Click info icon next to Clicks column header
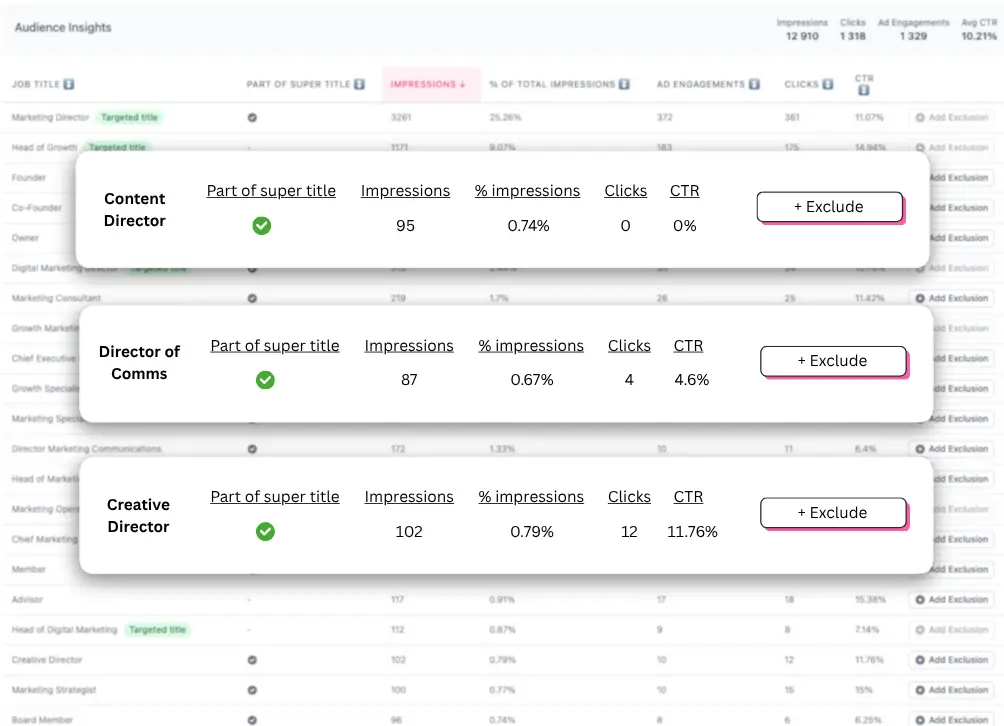 click(x=827, y=85)
